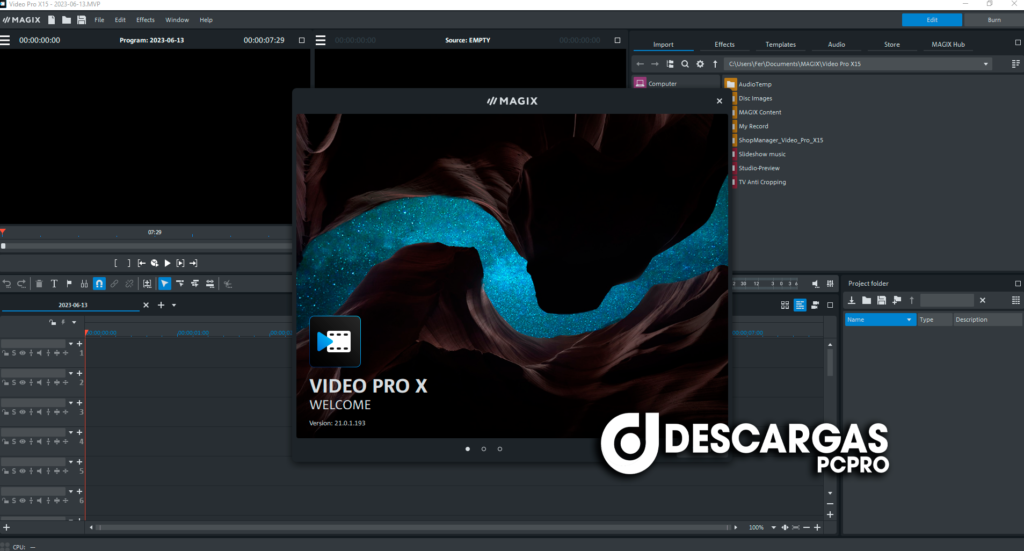1024x551 pixels.
Task: Open the Effects menu in menu bar
Action: tap(145, 20)
